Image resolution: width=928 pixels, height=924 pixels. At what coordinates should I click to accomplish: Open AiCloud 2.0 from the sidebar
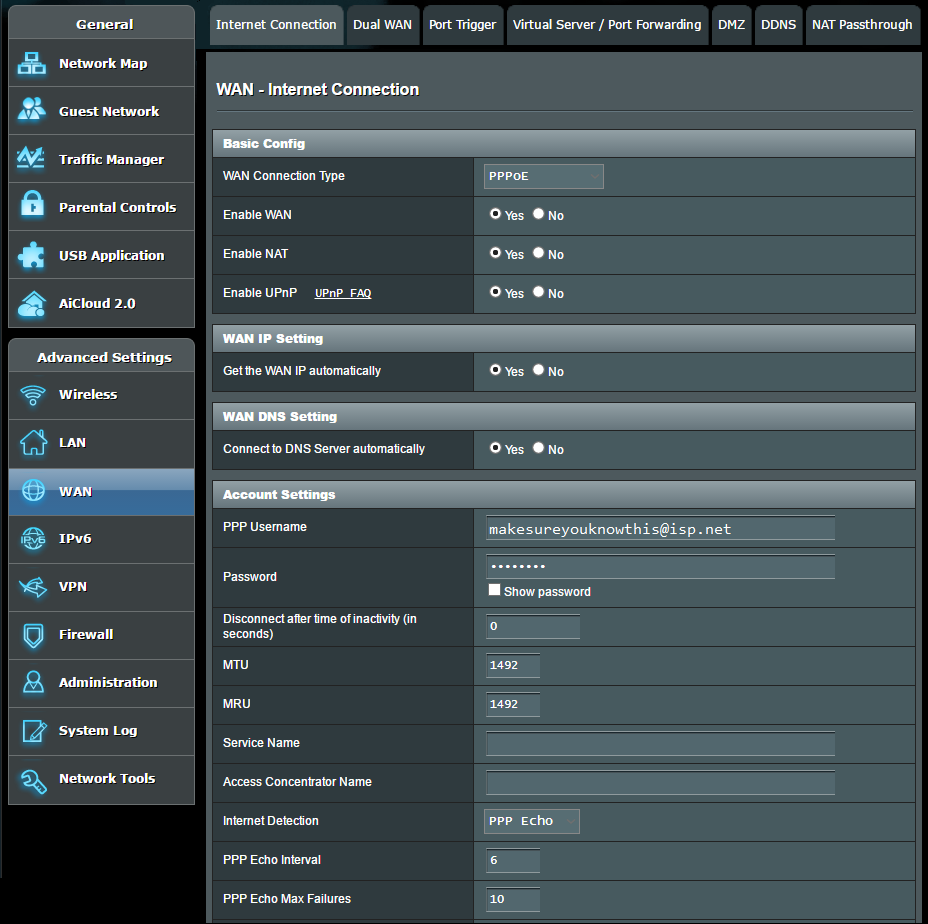click(x=101, y=303)
